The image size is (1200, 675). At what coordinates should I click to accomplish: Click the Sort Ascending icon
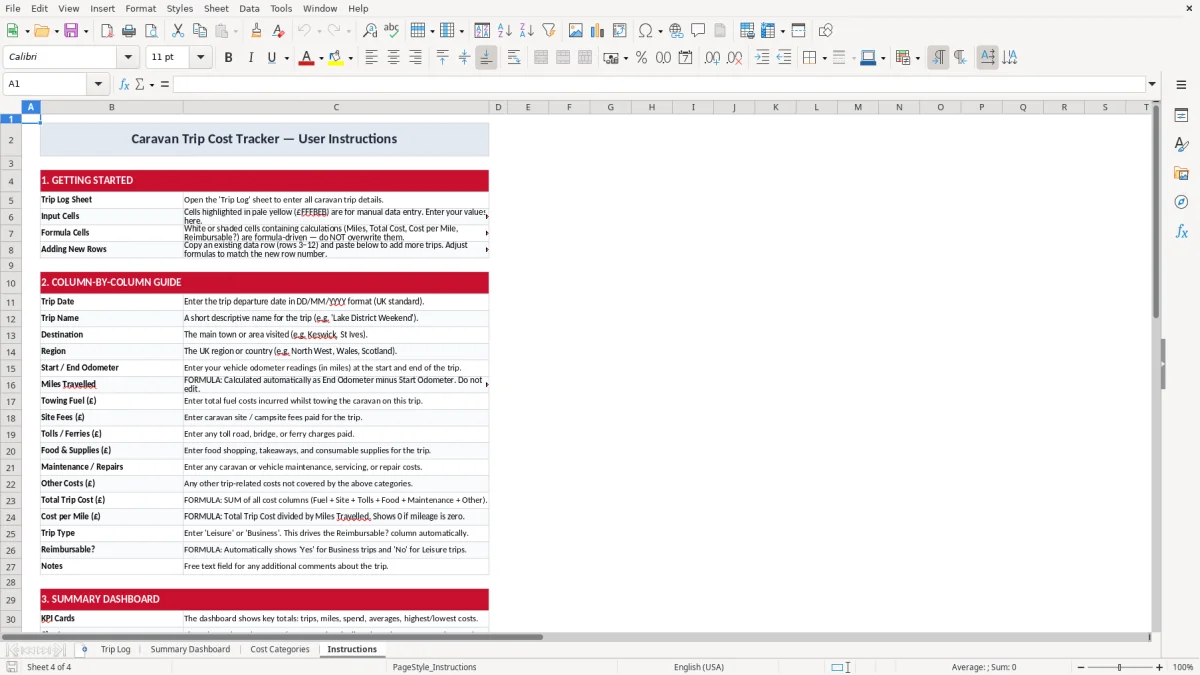[x=504, y=31]
